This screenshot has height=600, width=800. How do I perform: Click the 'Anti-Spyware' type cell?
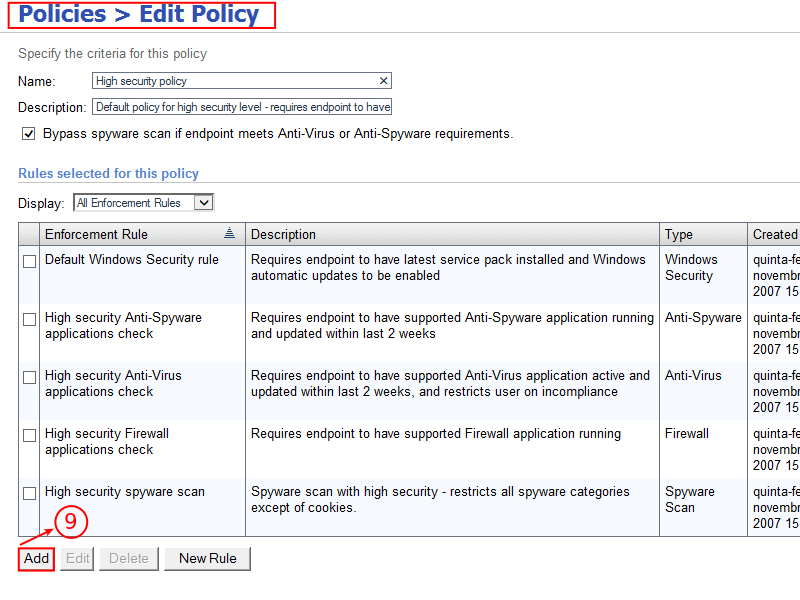(x=703, y=318)
